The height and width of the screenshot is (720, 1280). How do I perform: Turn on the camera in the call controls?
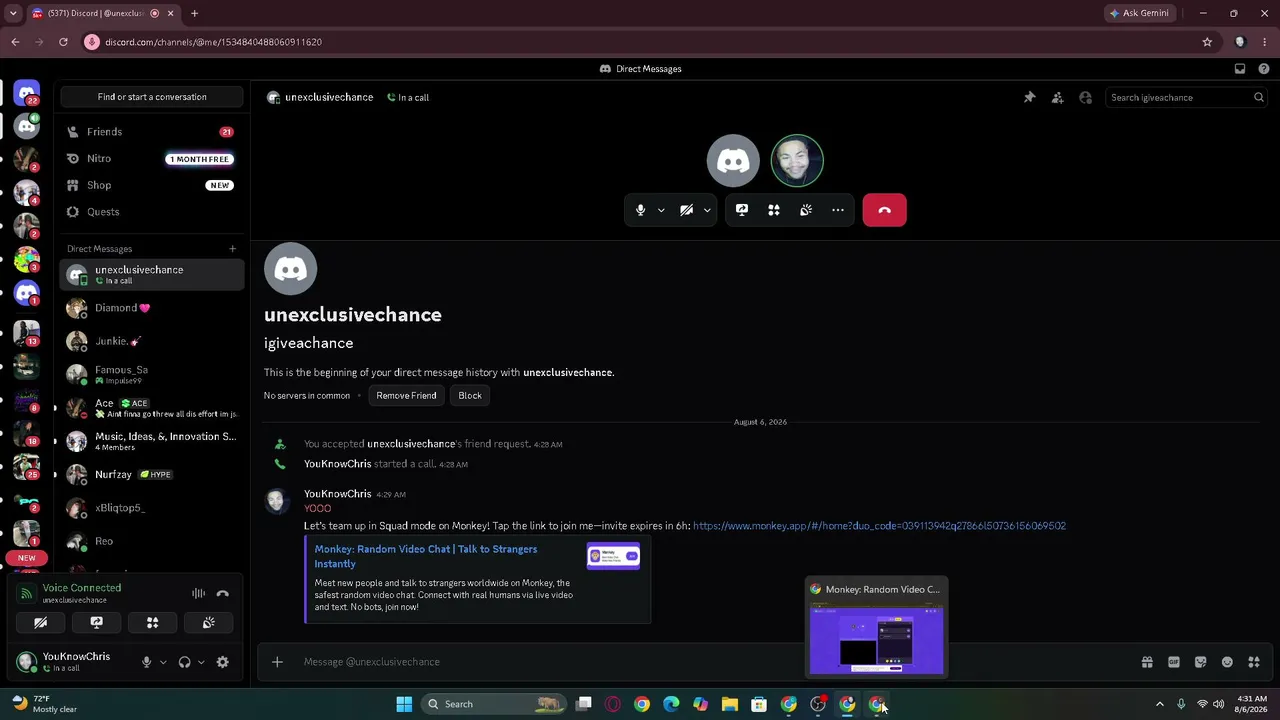(686, 210)
